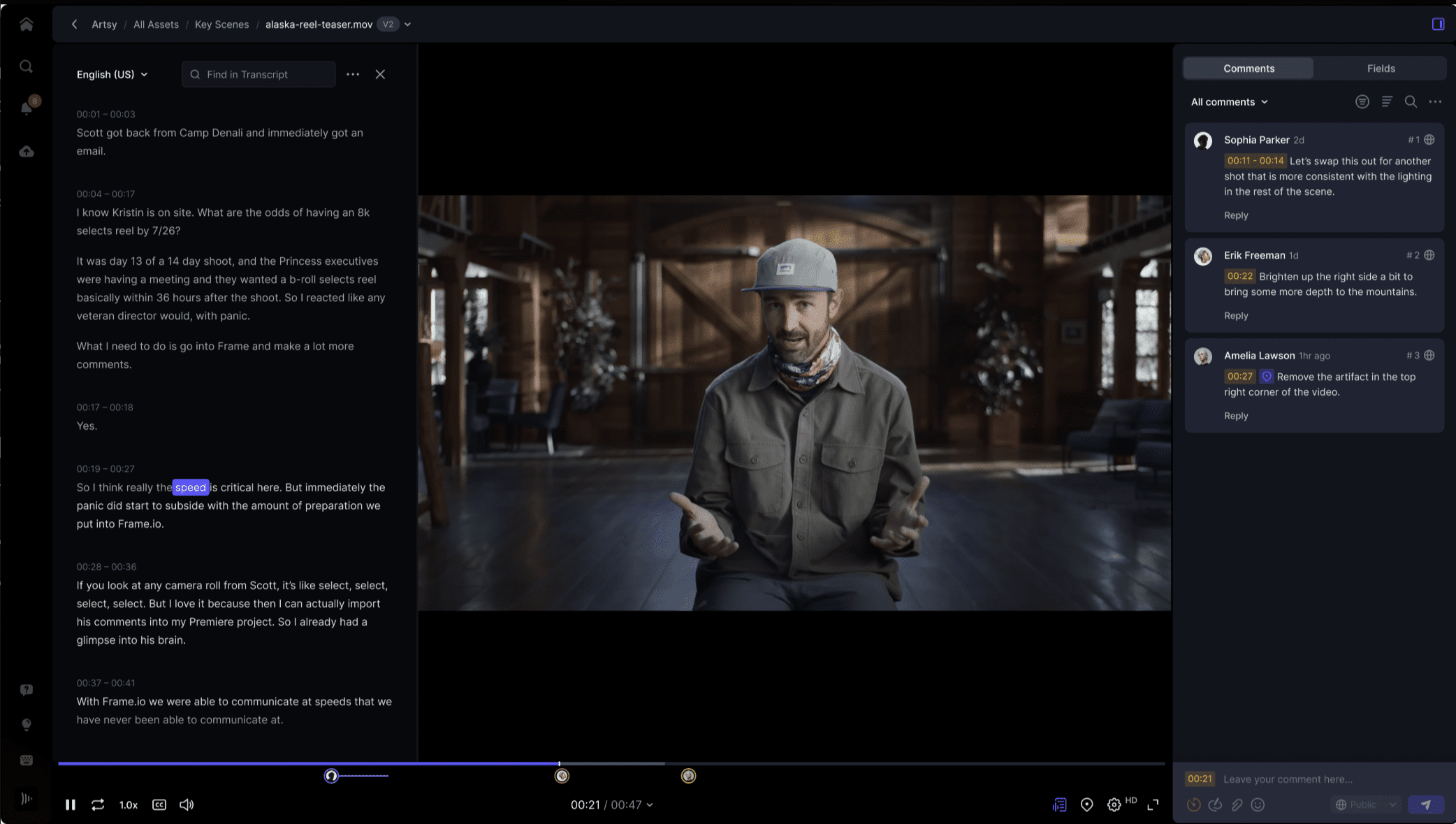Navigate to Key Scenes in the breadcrumb
The image size is (1456, 824).
221,24
